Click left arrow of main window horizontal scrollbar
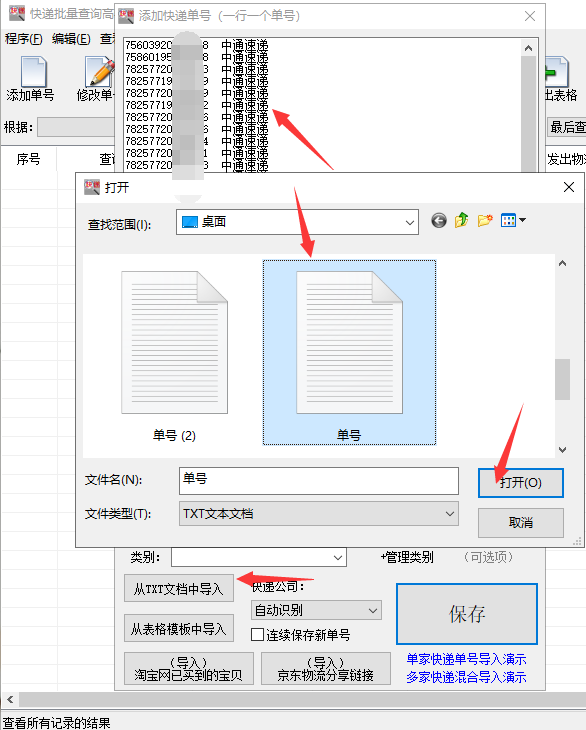This screenshot has height=730, width=586. click(10, 699)
